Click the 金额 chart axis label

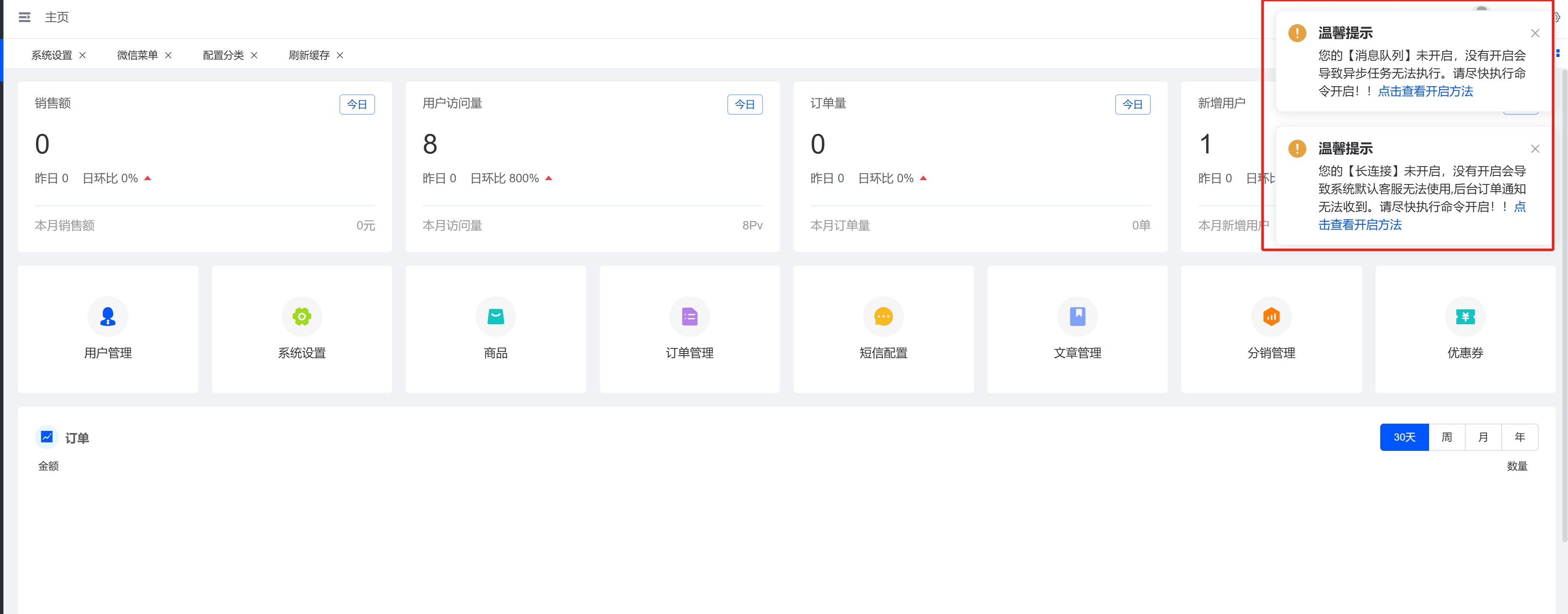(x=49, y=466)
